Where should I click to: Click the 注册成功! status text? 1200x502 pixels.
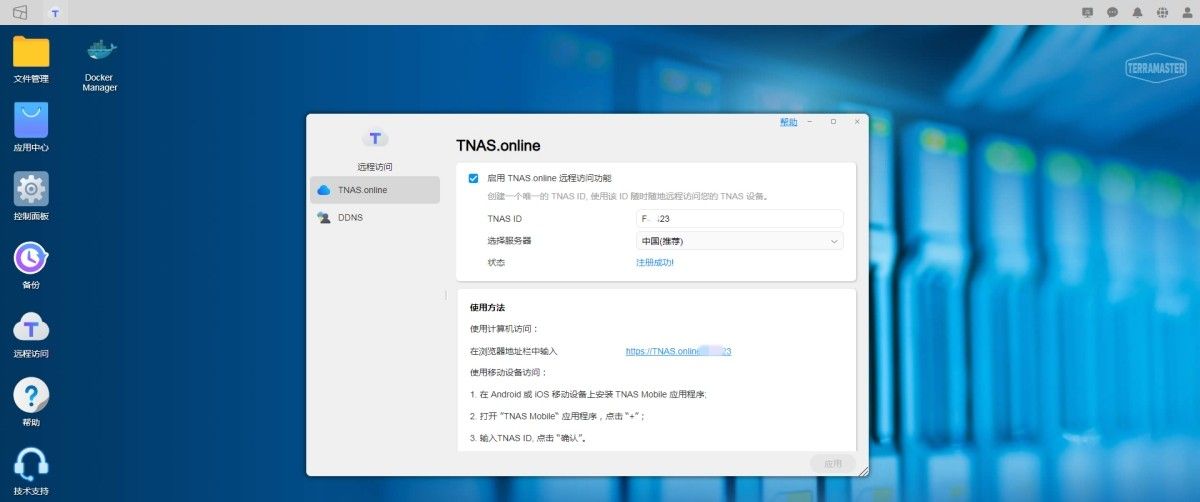click(x=655, y=263)
